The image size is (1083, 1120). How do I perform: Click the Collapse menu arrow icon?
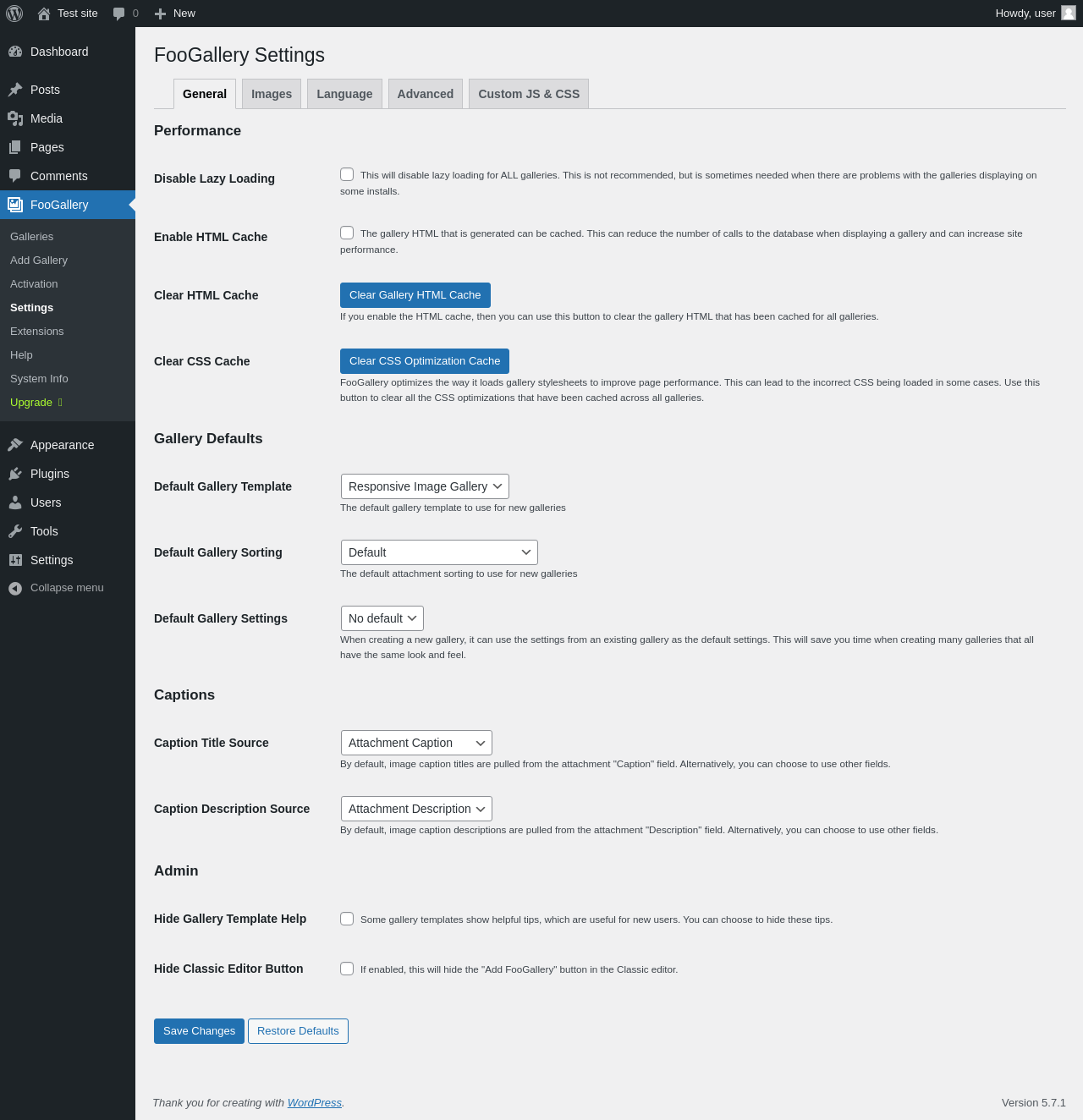pos(15,588)
